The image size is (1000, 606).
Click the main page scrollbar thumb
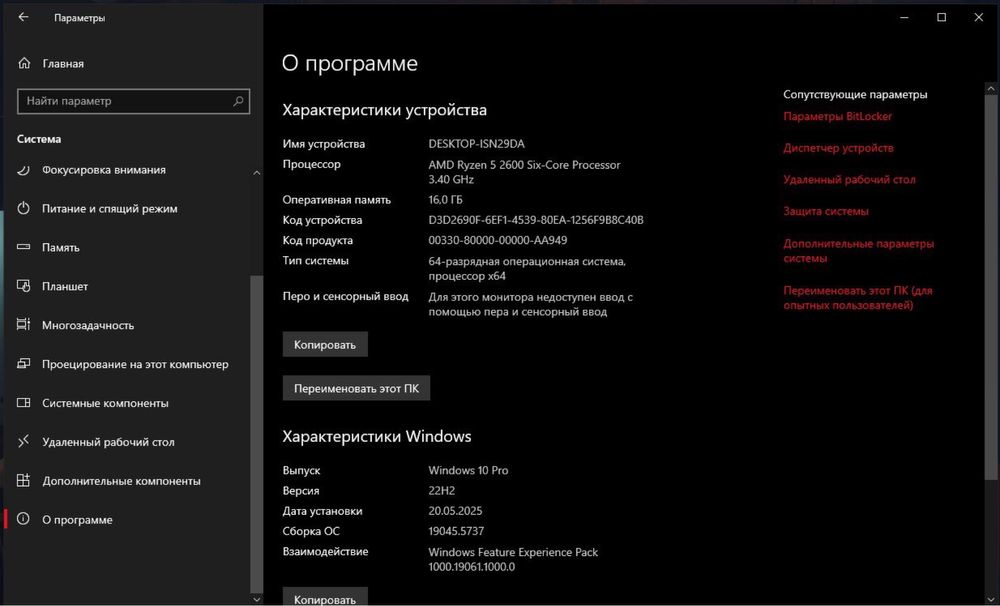coord(990,287)
